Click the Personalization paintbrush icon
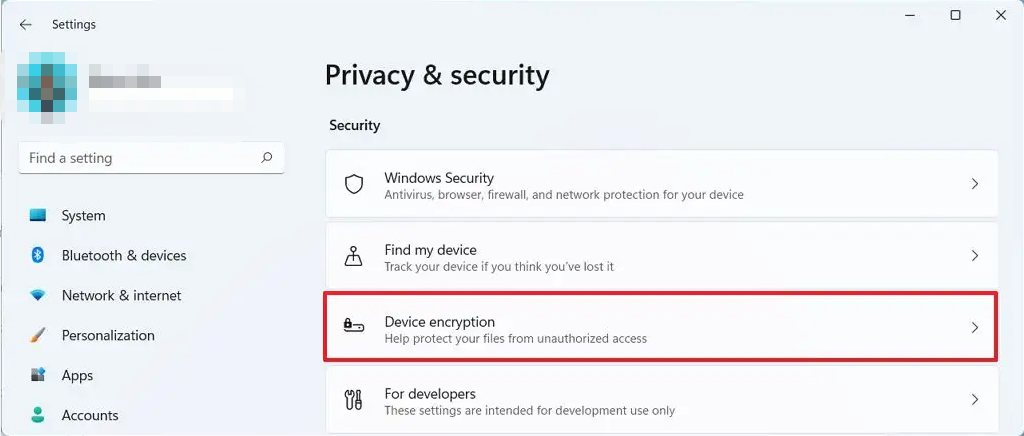 tap(38, 335)
